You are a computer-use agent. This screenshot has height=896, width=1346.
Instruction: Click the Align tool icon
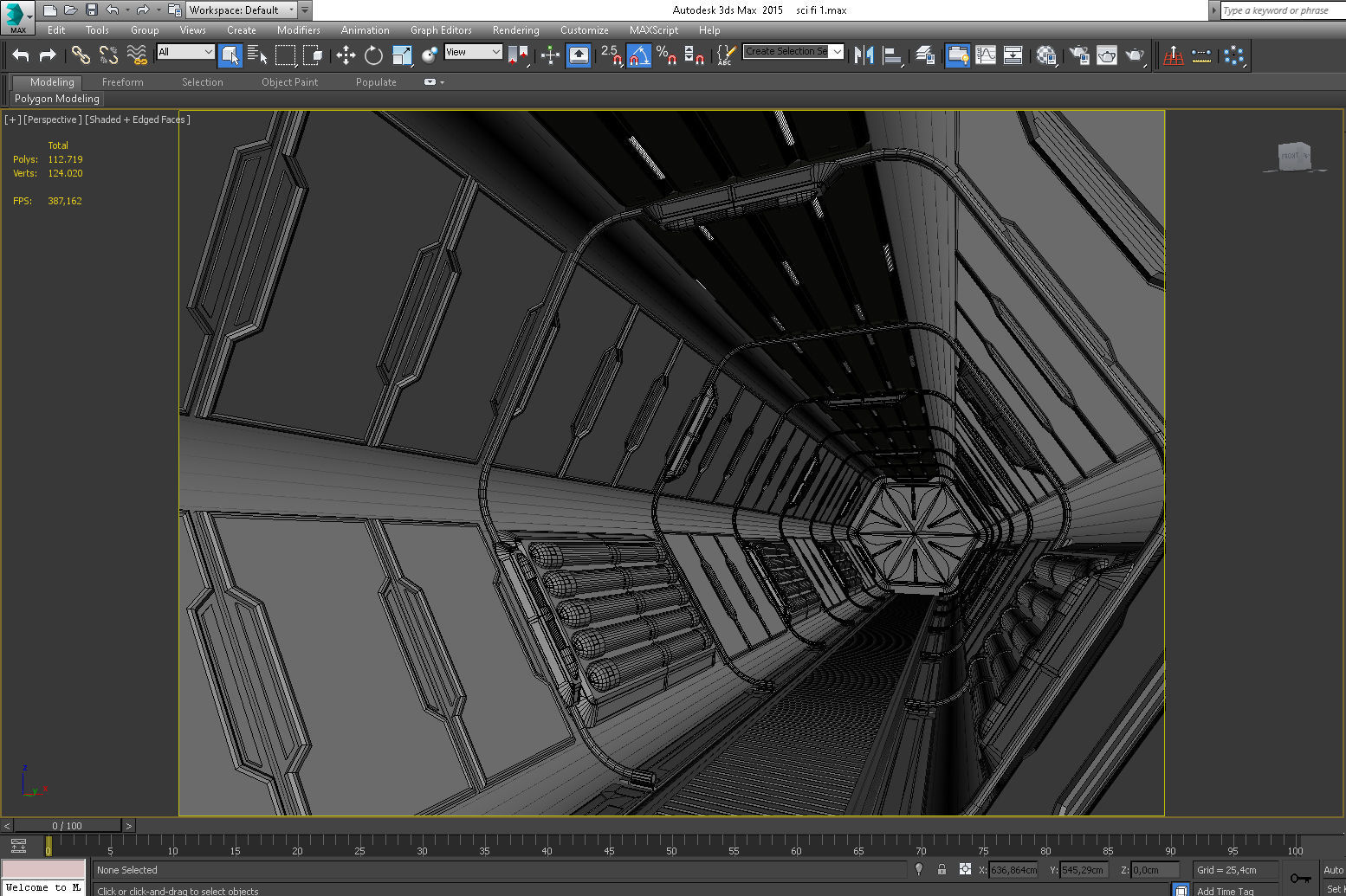(892, 55)
